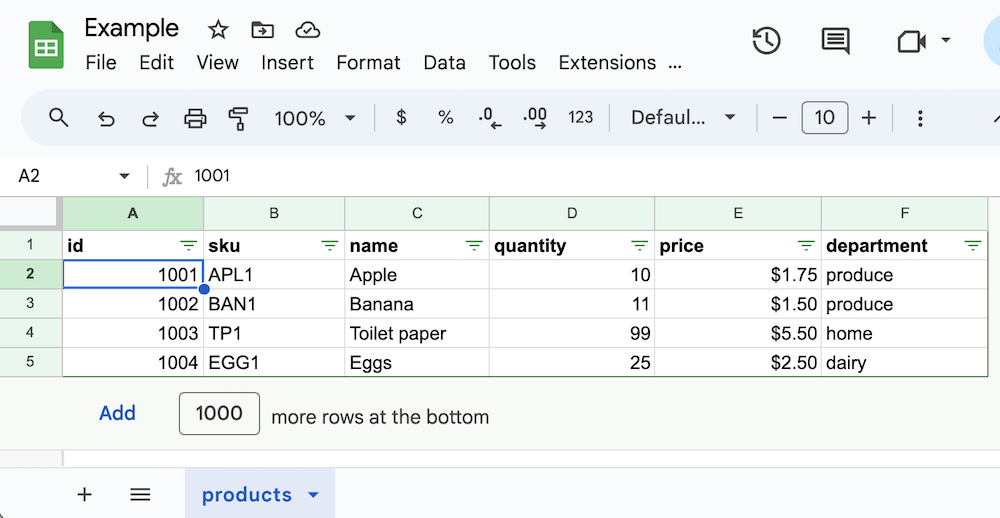
Task: Click the undo arrow icon
Action: tap(106, 118)
